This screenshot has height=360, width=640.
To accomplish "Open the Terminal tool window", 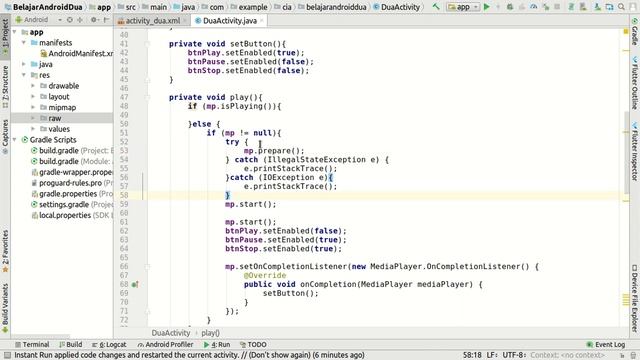I will coord(32,344).
